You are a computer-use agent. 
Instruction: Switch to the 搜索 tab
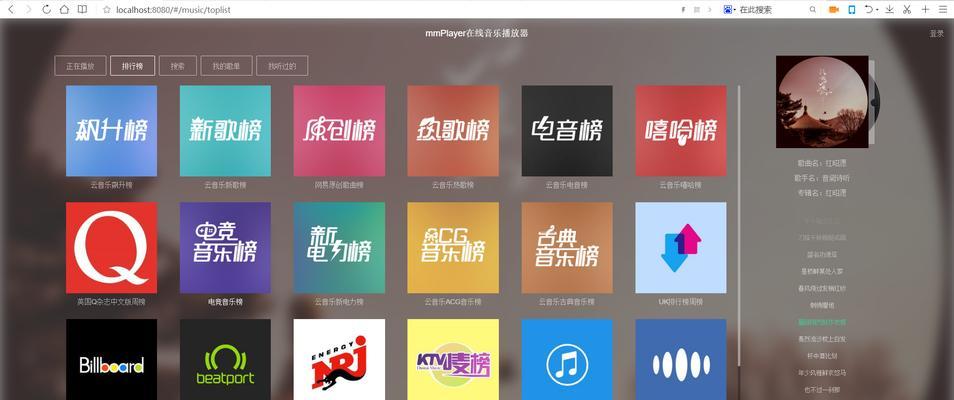pyautogui.click(x=178, y=66)
